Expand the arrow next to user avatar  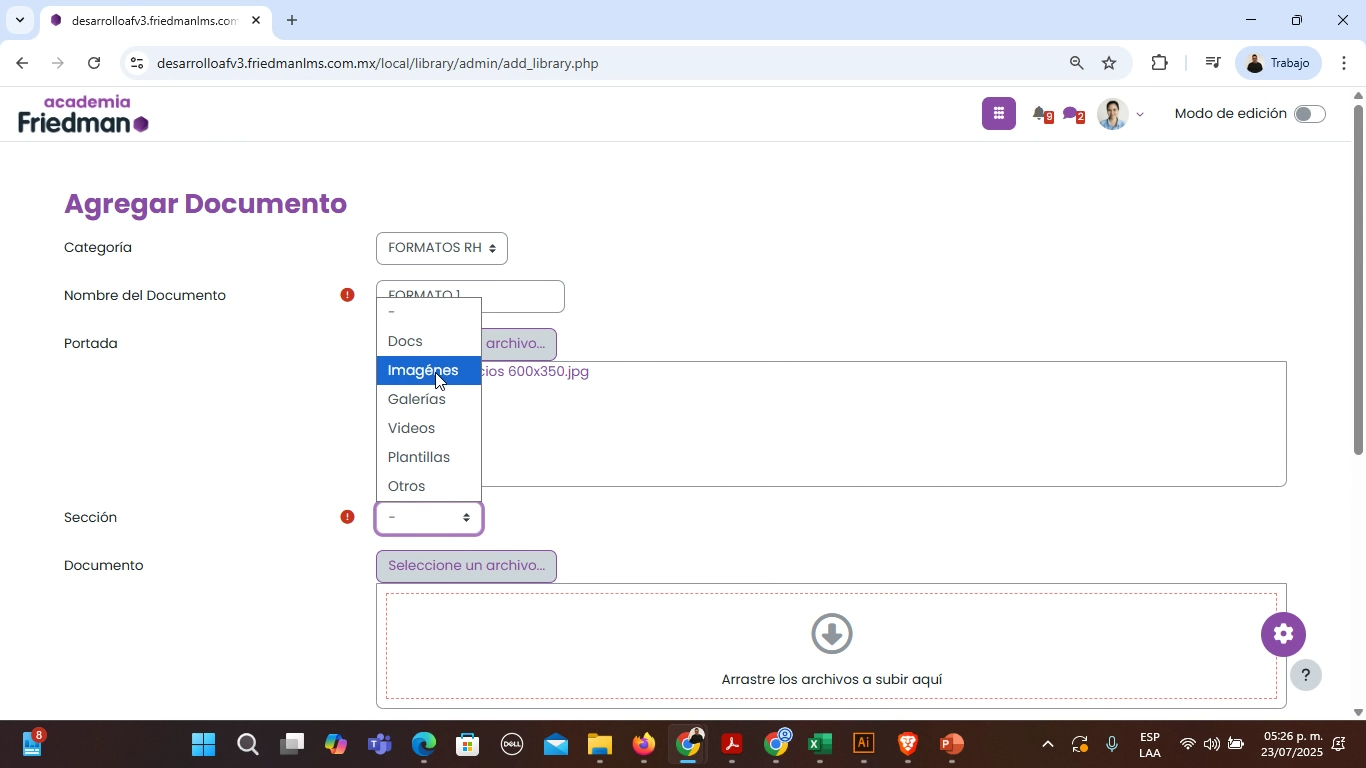coord(1140,115)
